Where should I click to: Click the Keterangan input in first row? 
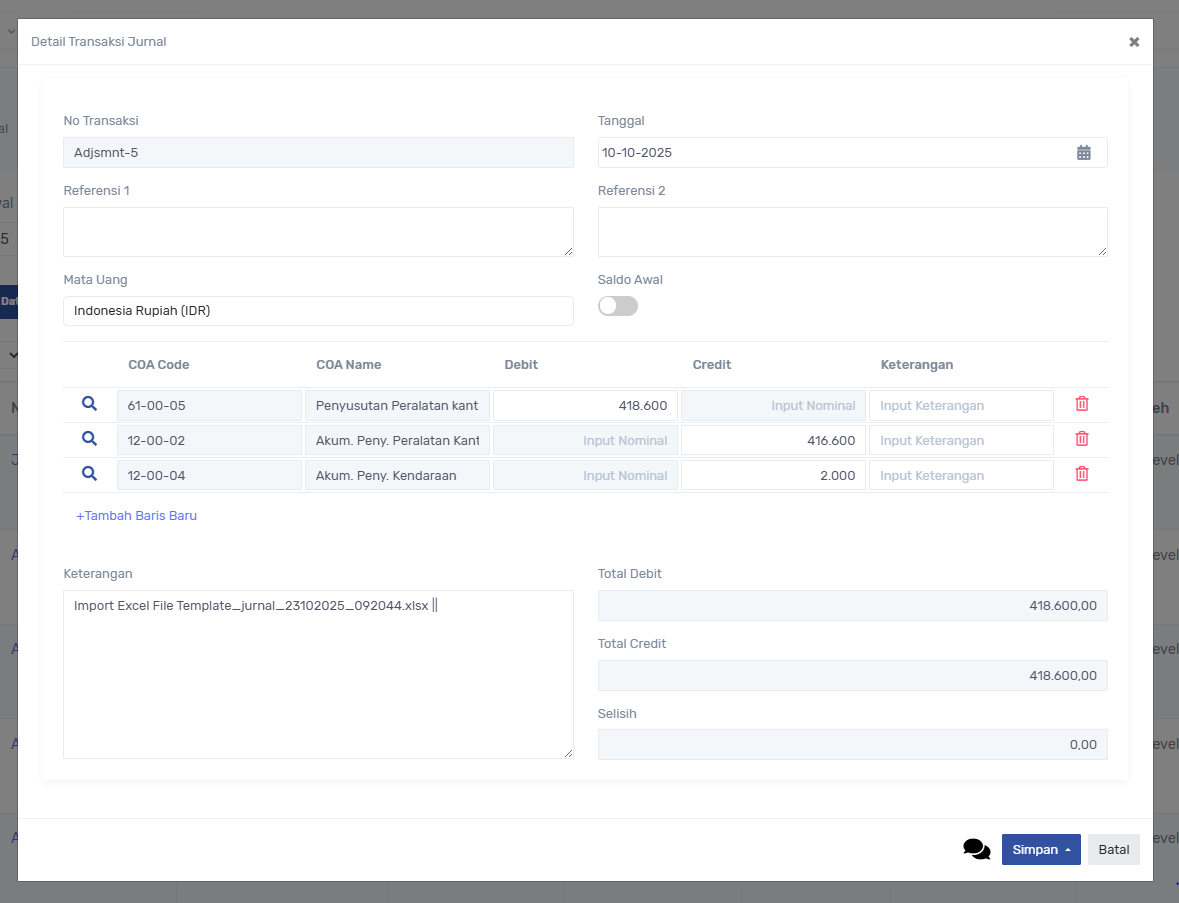click(960, 406)
